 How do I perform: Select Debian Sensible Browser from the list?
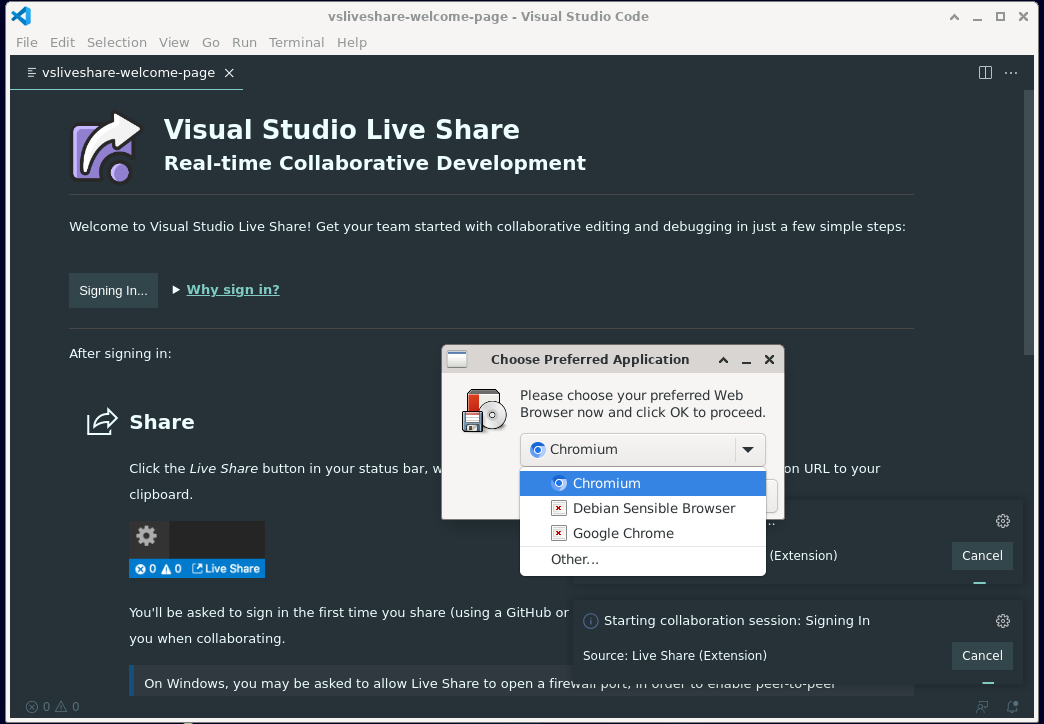[653, 508]
